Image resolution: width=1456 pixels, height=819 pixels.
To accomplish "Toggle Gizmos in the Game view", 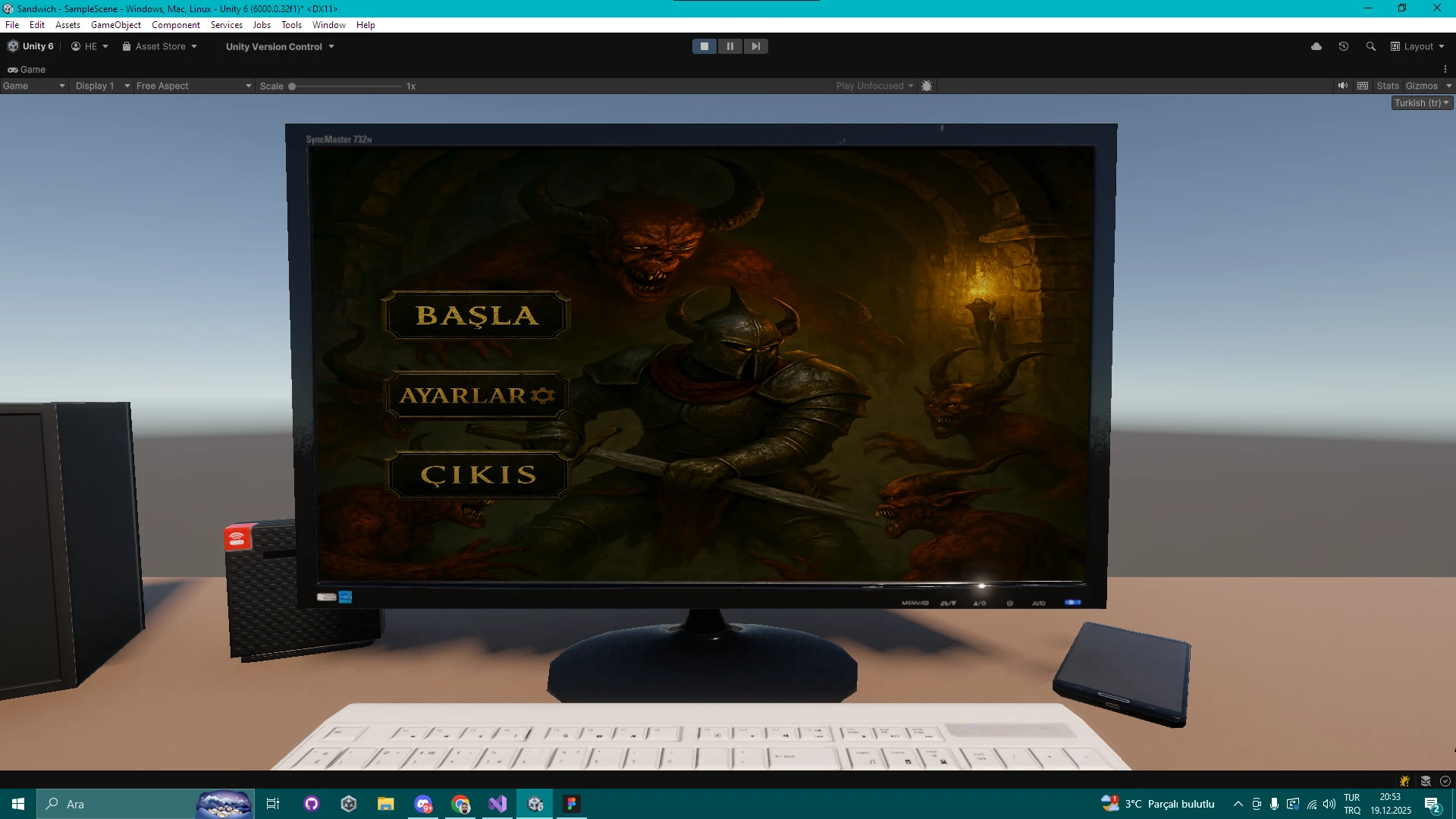I will tap(1421, 86).
